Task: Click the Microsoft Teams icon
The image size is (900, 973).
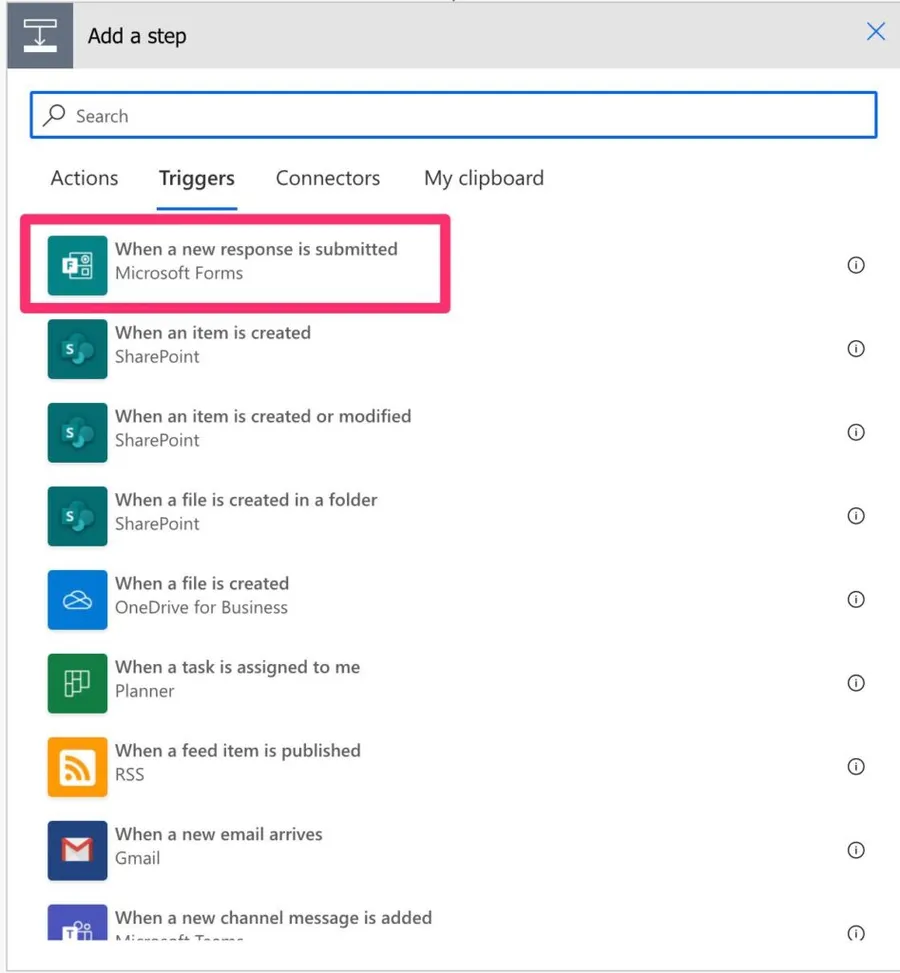Action: tap(77, 923)
